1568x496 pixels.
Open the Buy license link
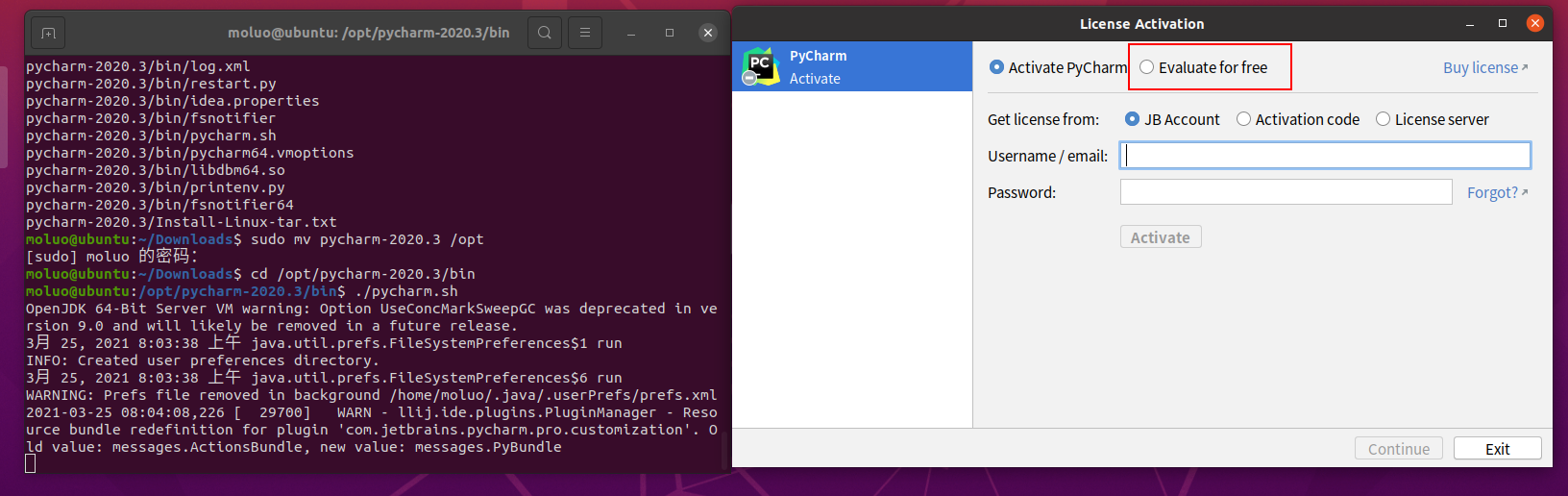[1484, 67]
